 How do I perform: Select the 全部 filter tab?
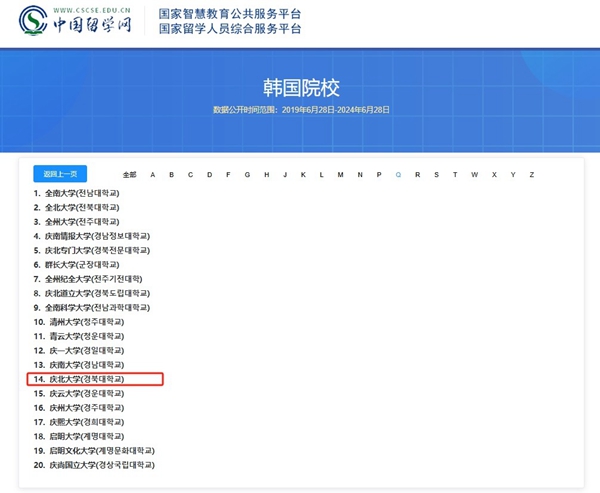130,175
